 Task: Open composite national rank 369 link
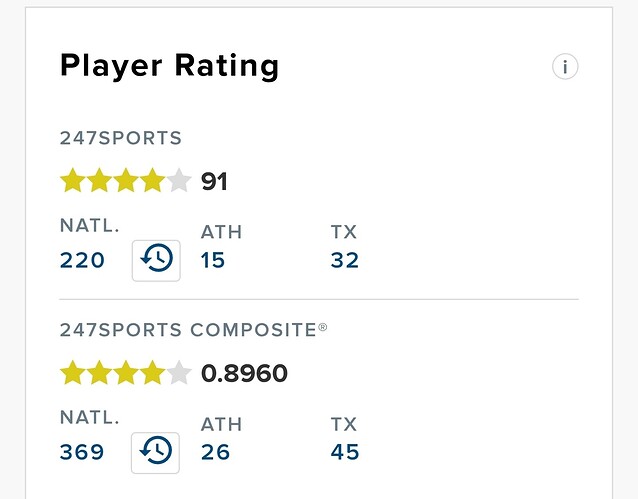tap(82, 452)
